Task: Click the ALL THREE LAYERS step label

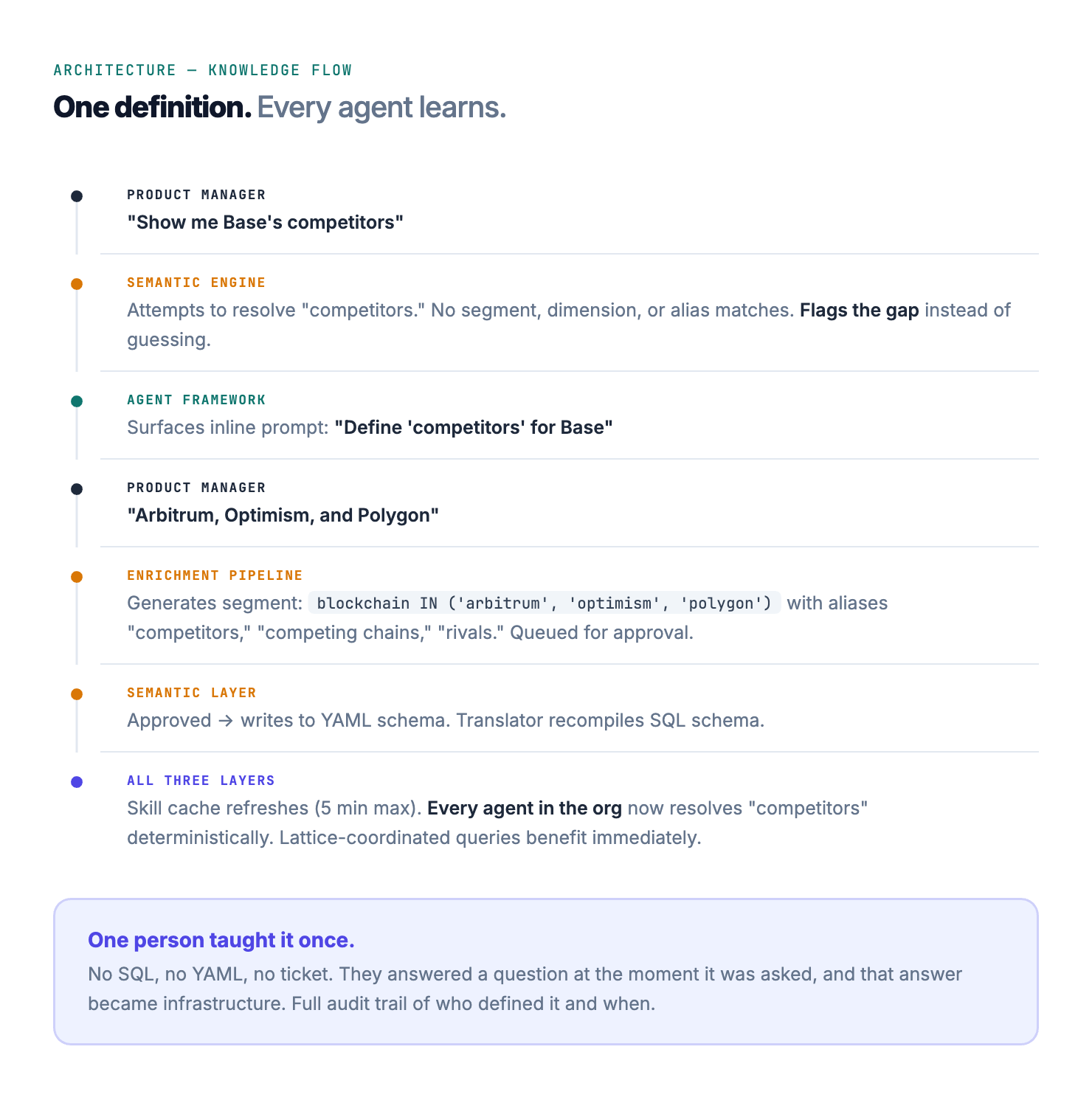Action: click(201, 781)
